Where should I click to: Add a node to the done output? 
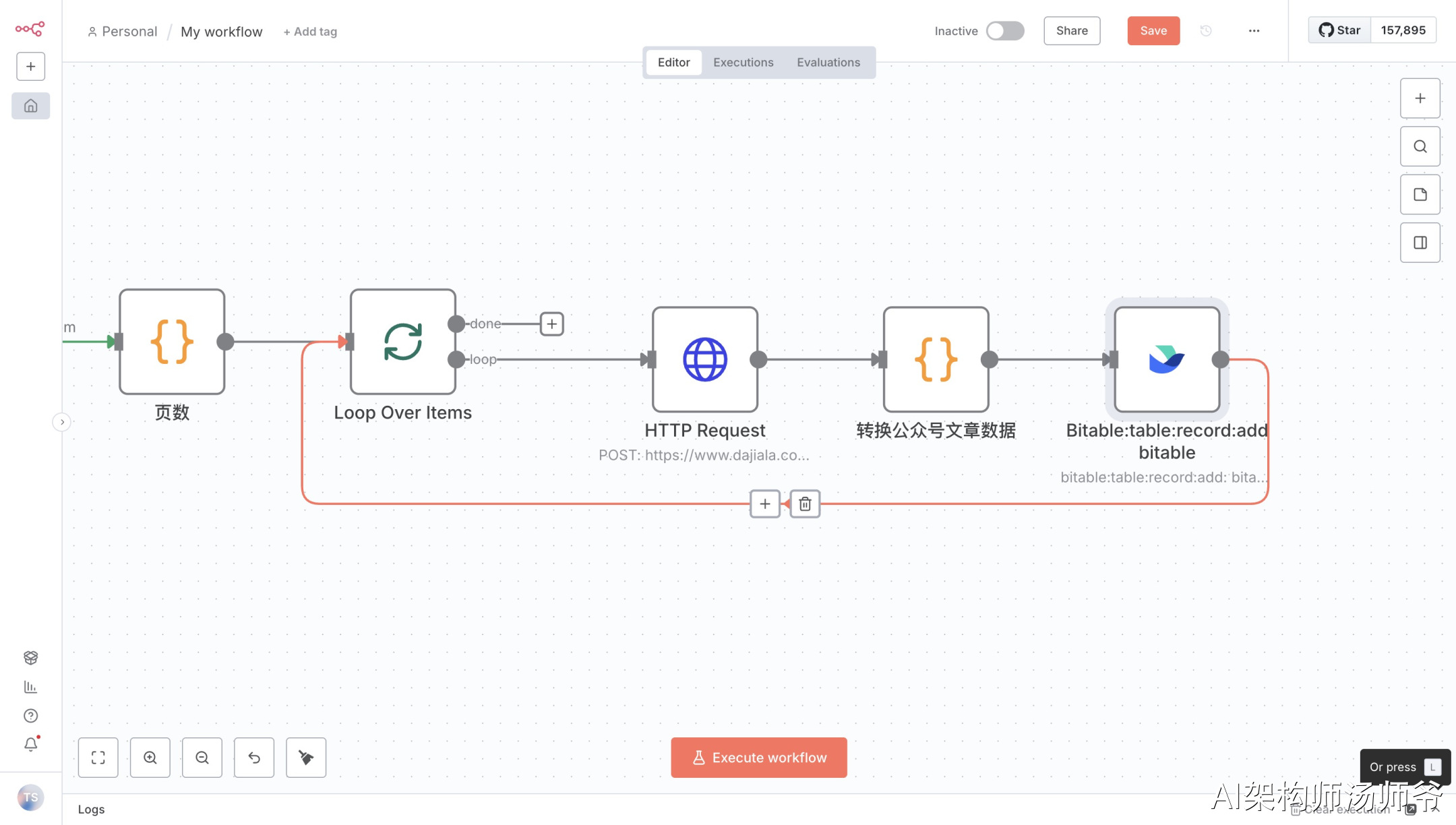[x=551, y=324]
